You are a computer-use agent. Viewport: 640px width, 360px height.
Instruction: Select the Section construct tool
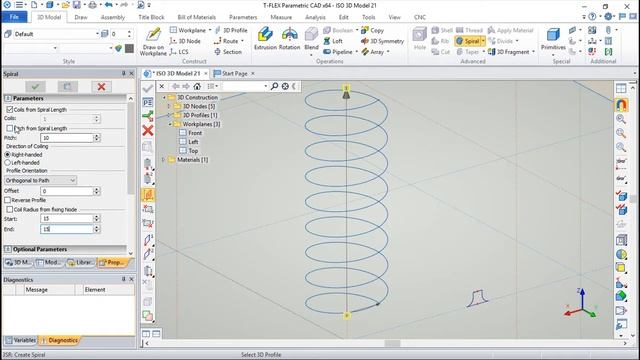(x=228, y=52)
